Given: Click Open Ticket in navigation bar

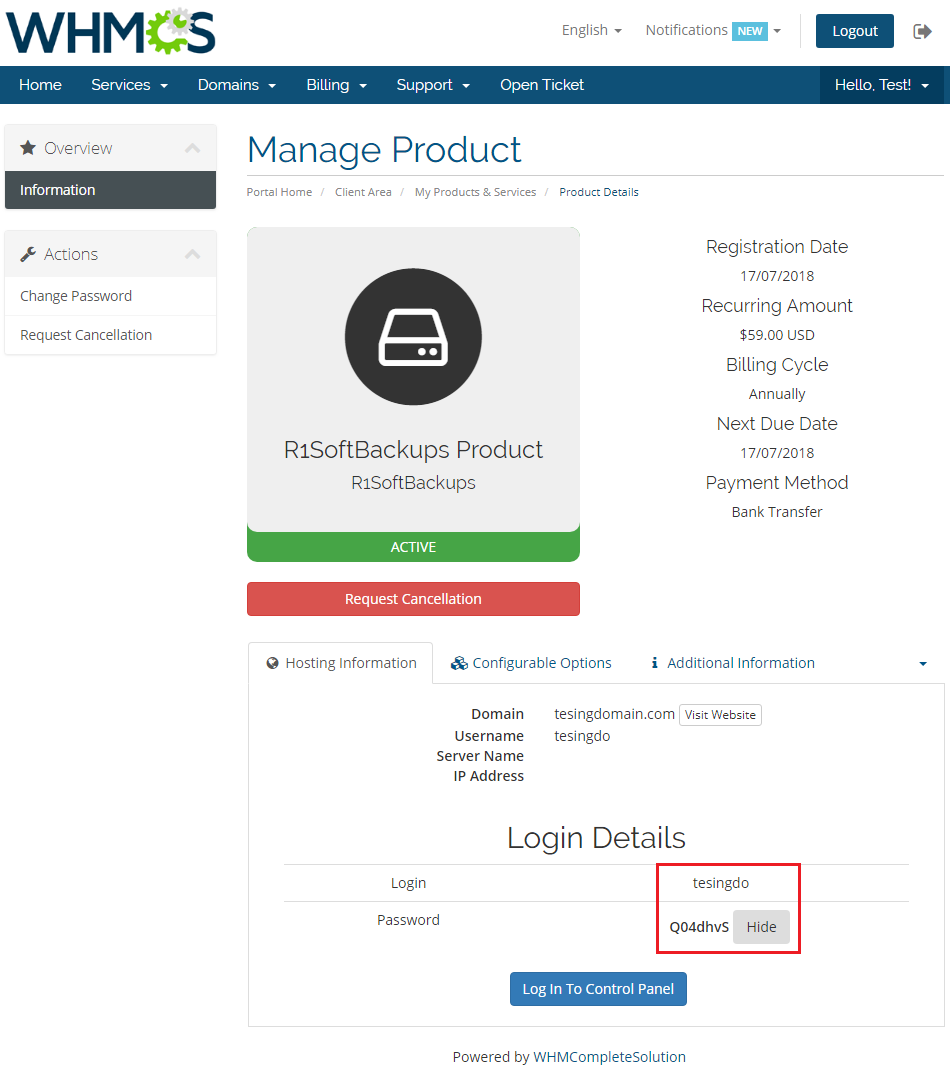Looking at the screenshot, I should point(542,85).
